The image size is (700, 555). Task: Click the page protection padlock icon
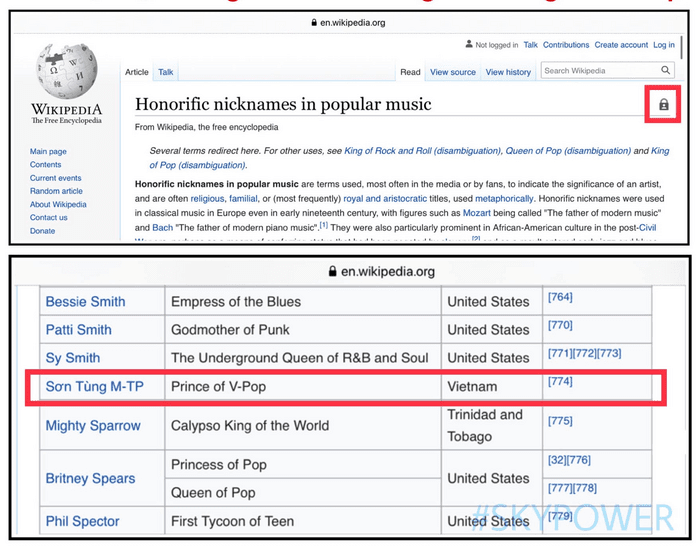coord(664,104)
